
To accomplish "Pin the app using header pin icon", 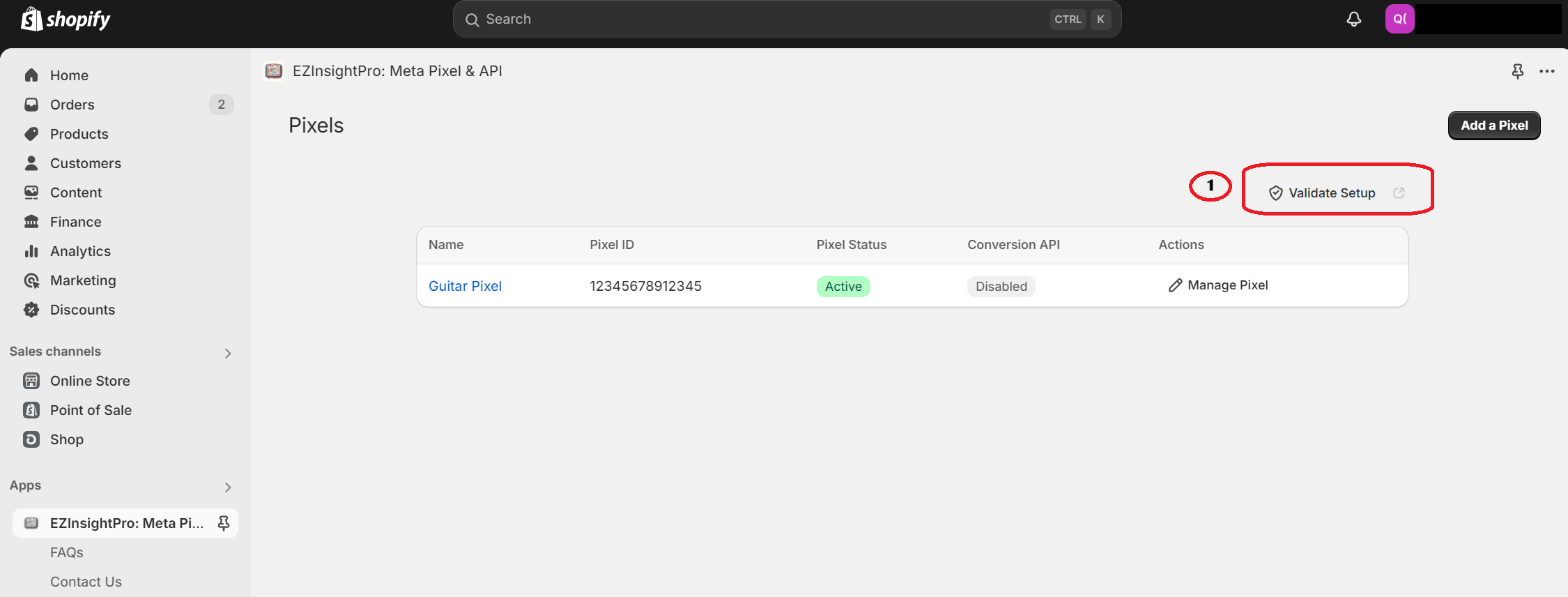I will pyautogui.click(x=1517, y=71).
